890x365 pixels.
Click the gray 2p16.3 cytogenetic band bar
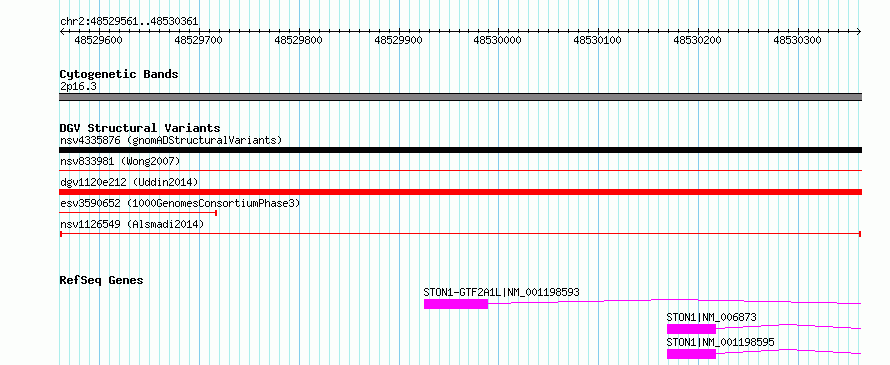[460, 97]
